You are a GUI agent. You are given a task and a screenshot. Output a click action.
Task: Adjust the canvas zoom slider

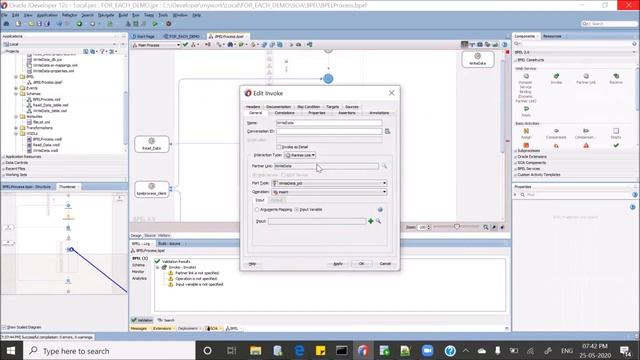[457, 227]
